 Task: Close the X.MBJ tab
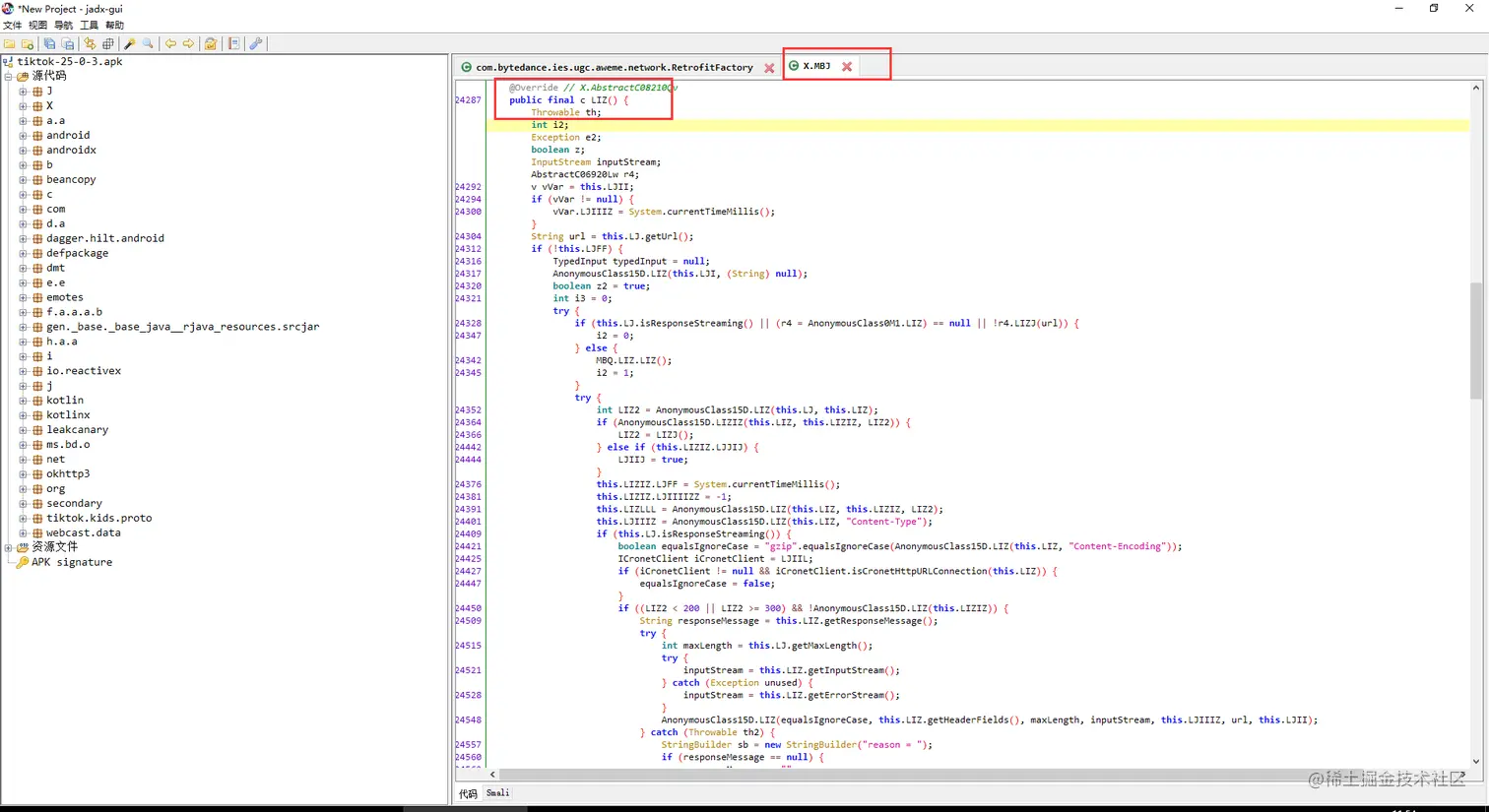click(x=847, y=67)
